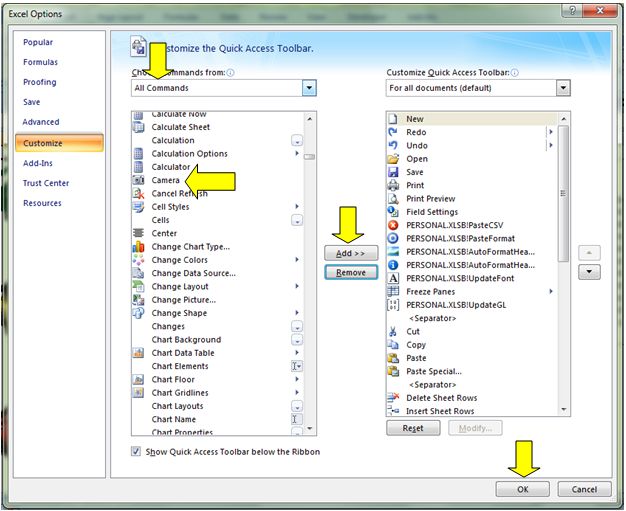This screenshot has width=626, height=511.
Task: Click the Cancel Refresh icon
Action: point(139,194)
